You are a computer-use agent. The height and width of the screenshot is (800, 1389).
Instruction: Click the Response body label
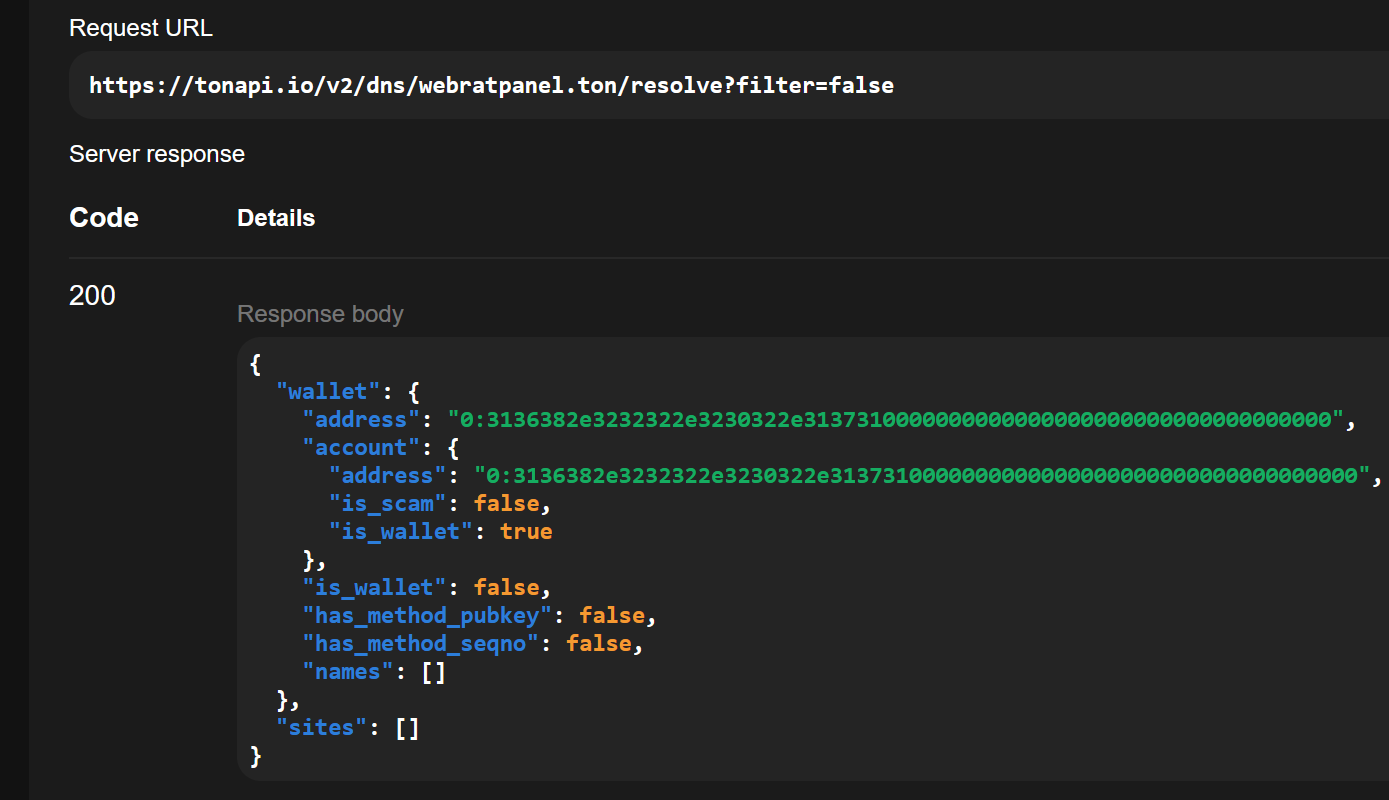click(x=320, y=314)
